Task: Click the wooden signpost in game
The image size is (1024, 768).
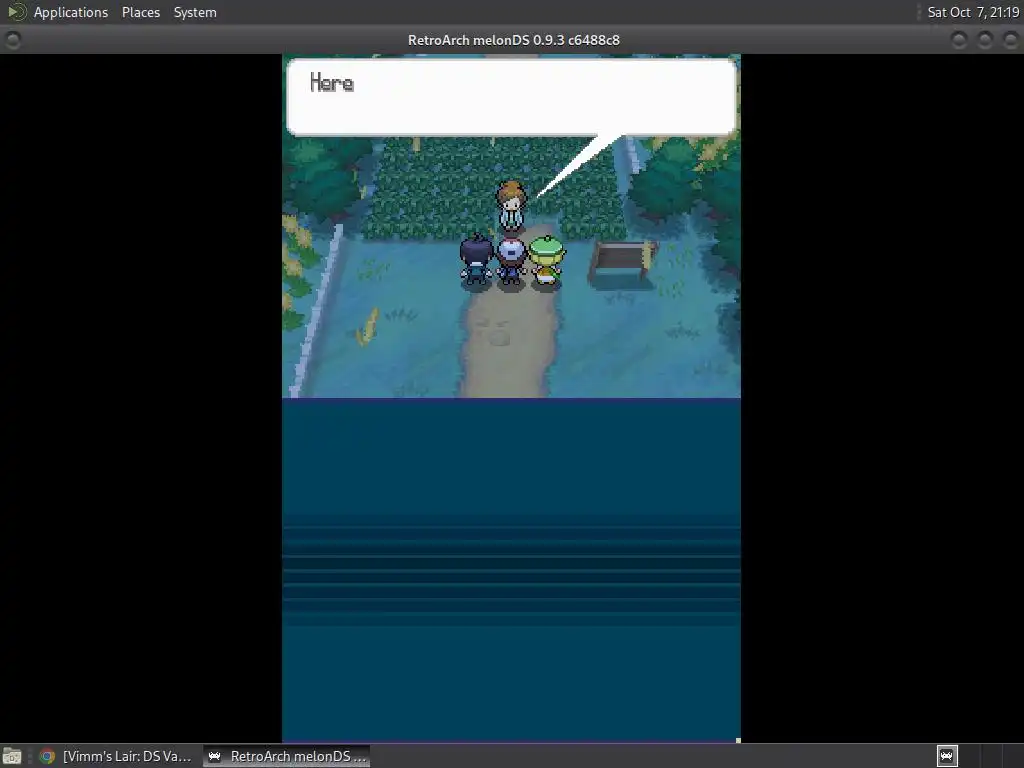Action: 622,263
